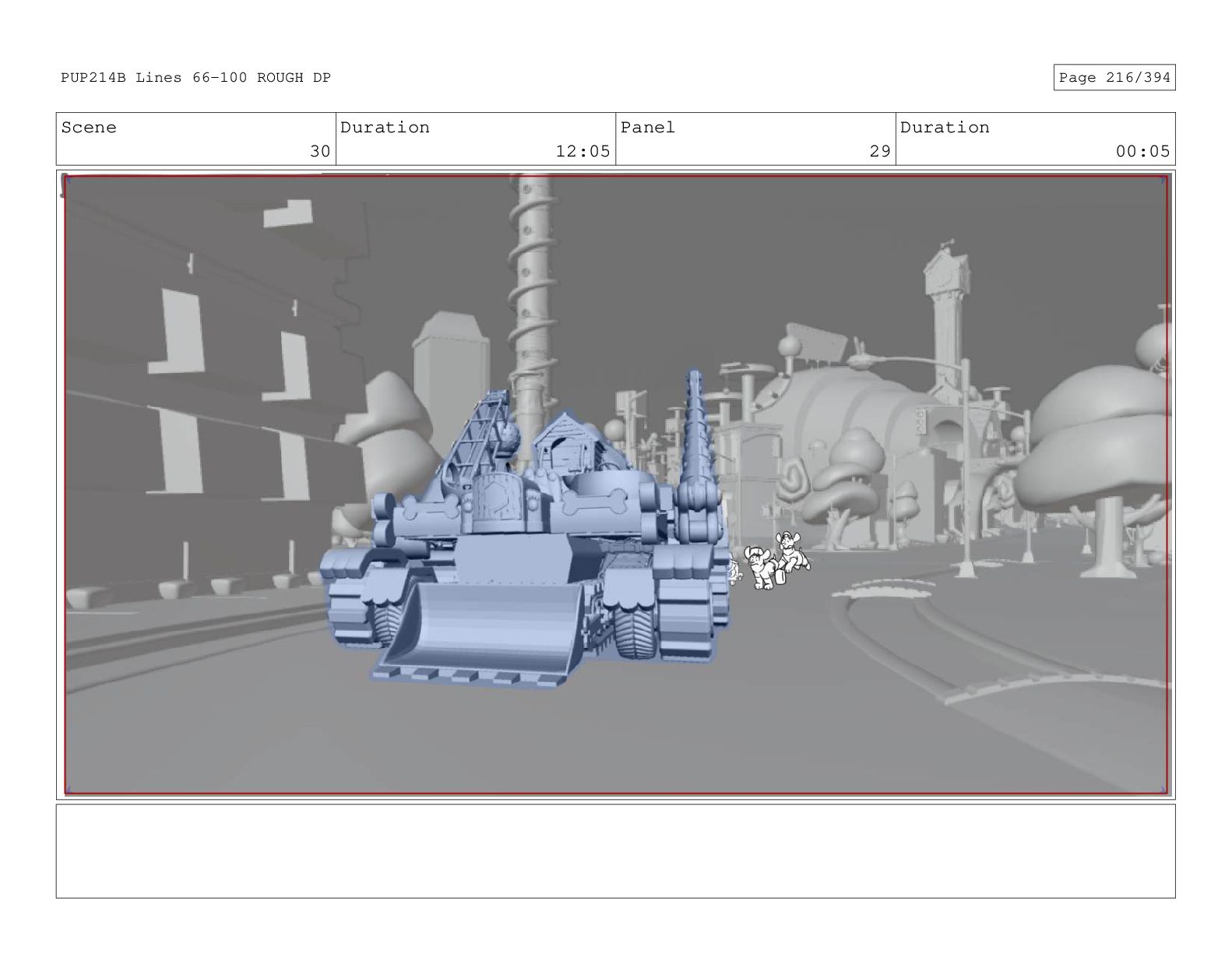Select the scene duration value '12:05'

point(583,151)
